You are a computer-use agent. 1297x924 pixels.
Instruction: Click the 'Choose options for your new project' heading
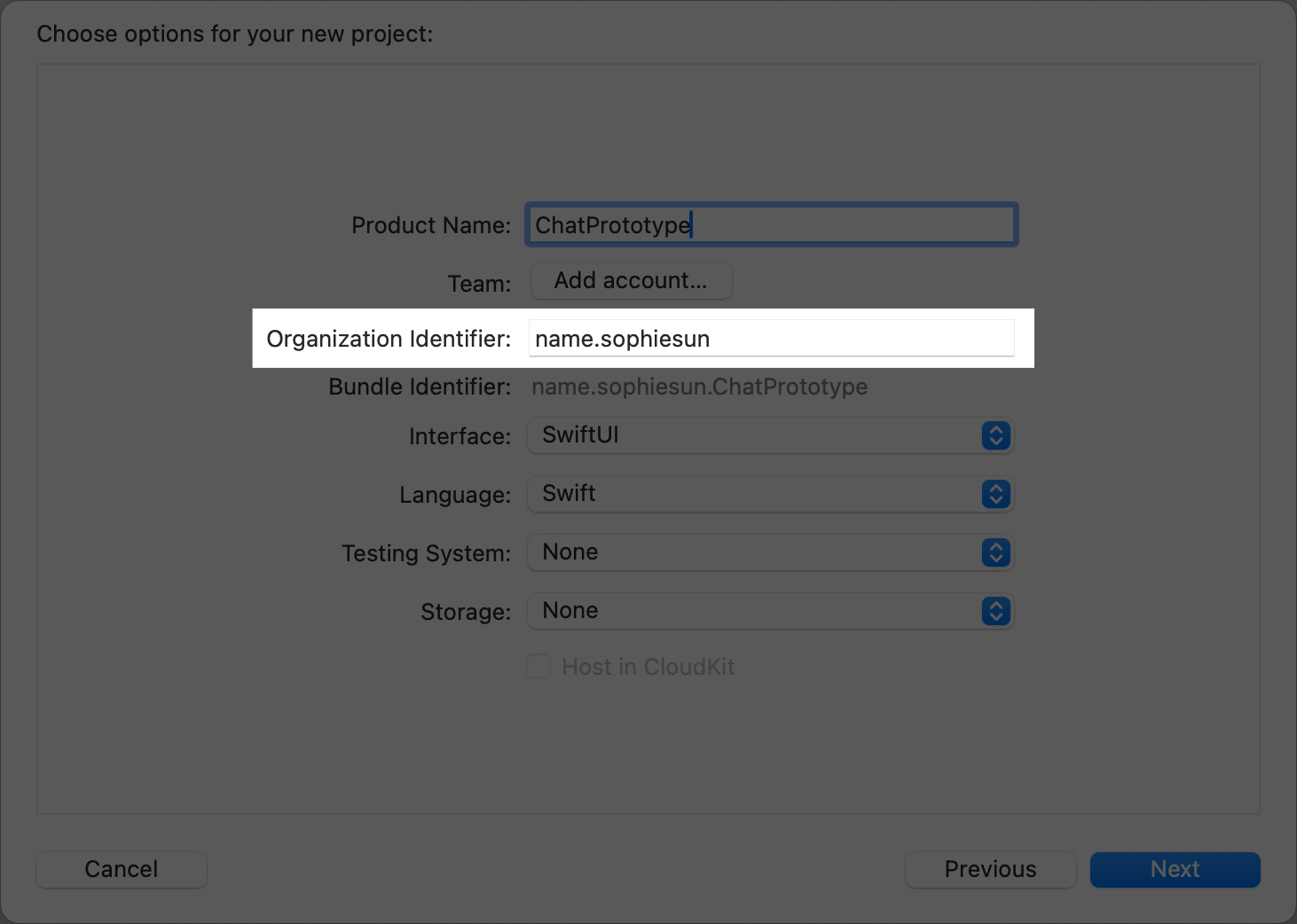(x=235, y=34)
